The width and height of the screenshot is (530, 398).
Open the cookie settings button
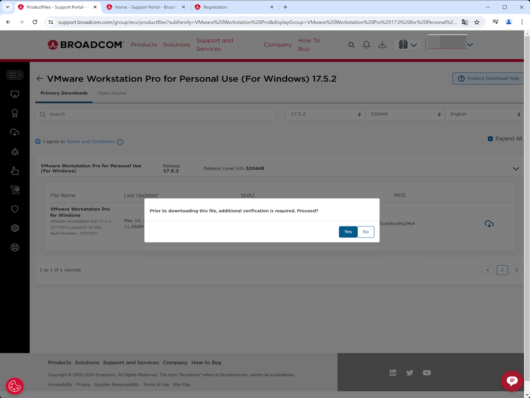pyautogui.click(x=15, y=386)
